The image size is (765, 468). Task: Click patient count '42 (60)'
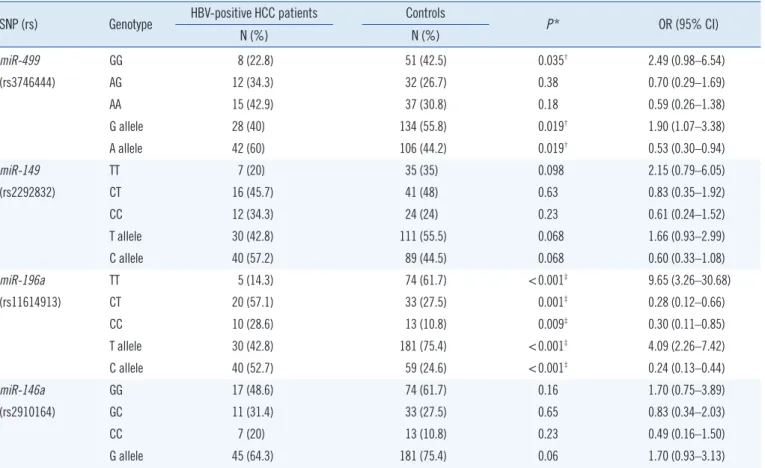[x=248, y=148]
